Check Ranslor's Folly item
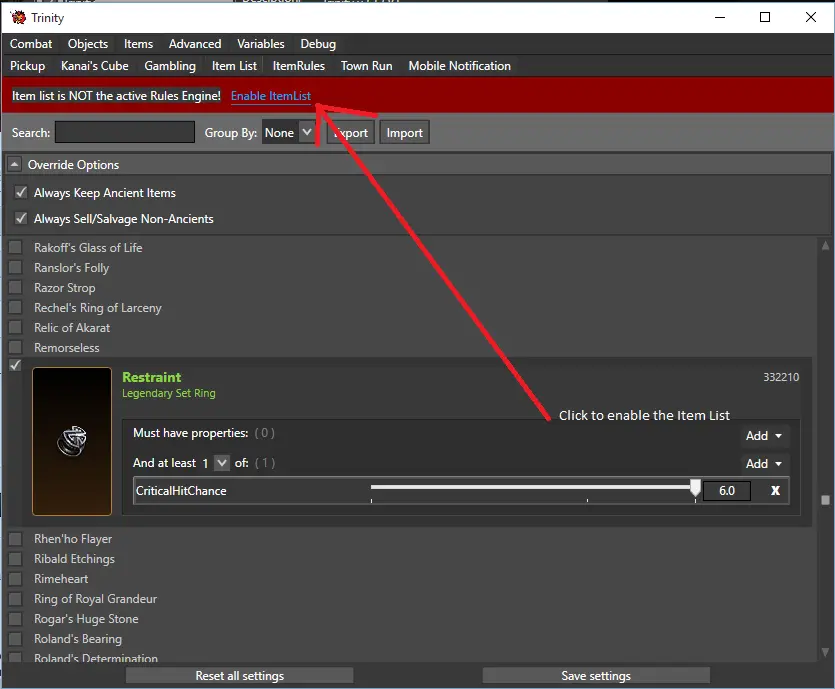Screen dimensions: 835x689 15,267
